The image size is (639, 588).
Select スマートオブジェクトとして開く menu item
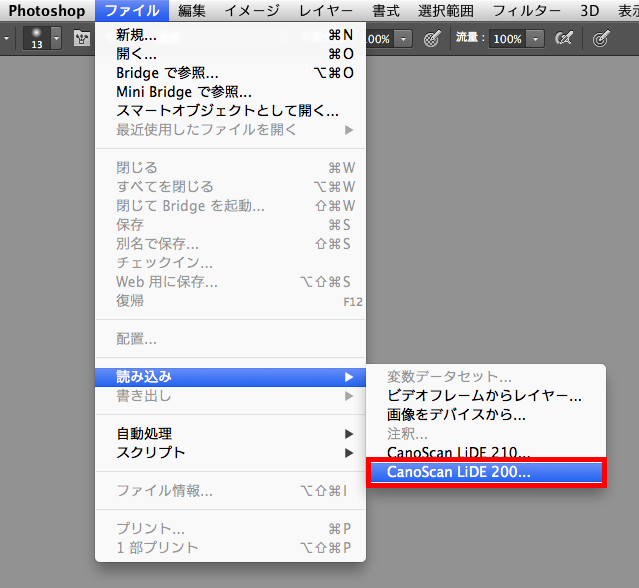[x=227, y=111]
